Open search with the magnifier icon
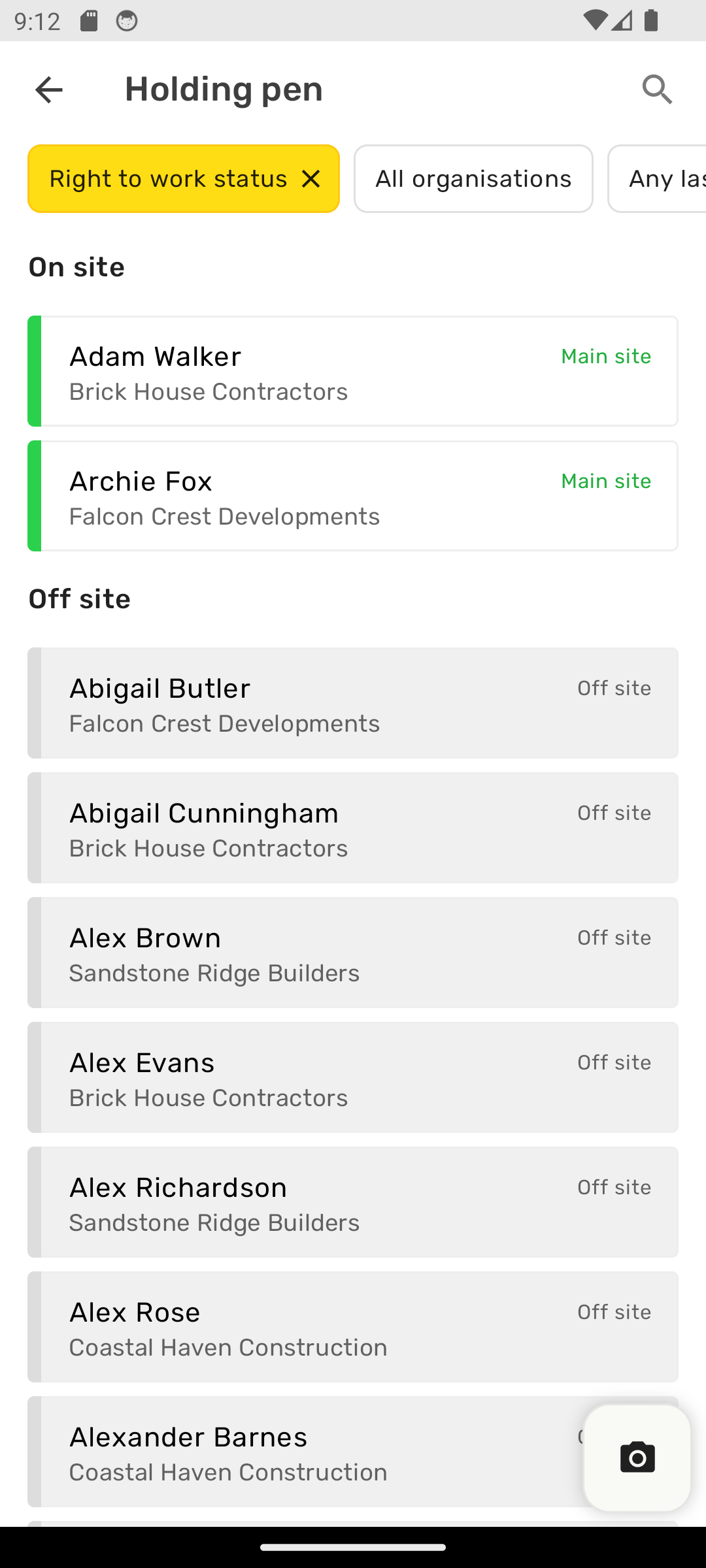The width and height of the screenshot is (706, 1568). [x=657, y=90]
